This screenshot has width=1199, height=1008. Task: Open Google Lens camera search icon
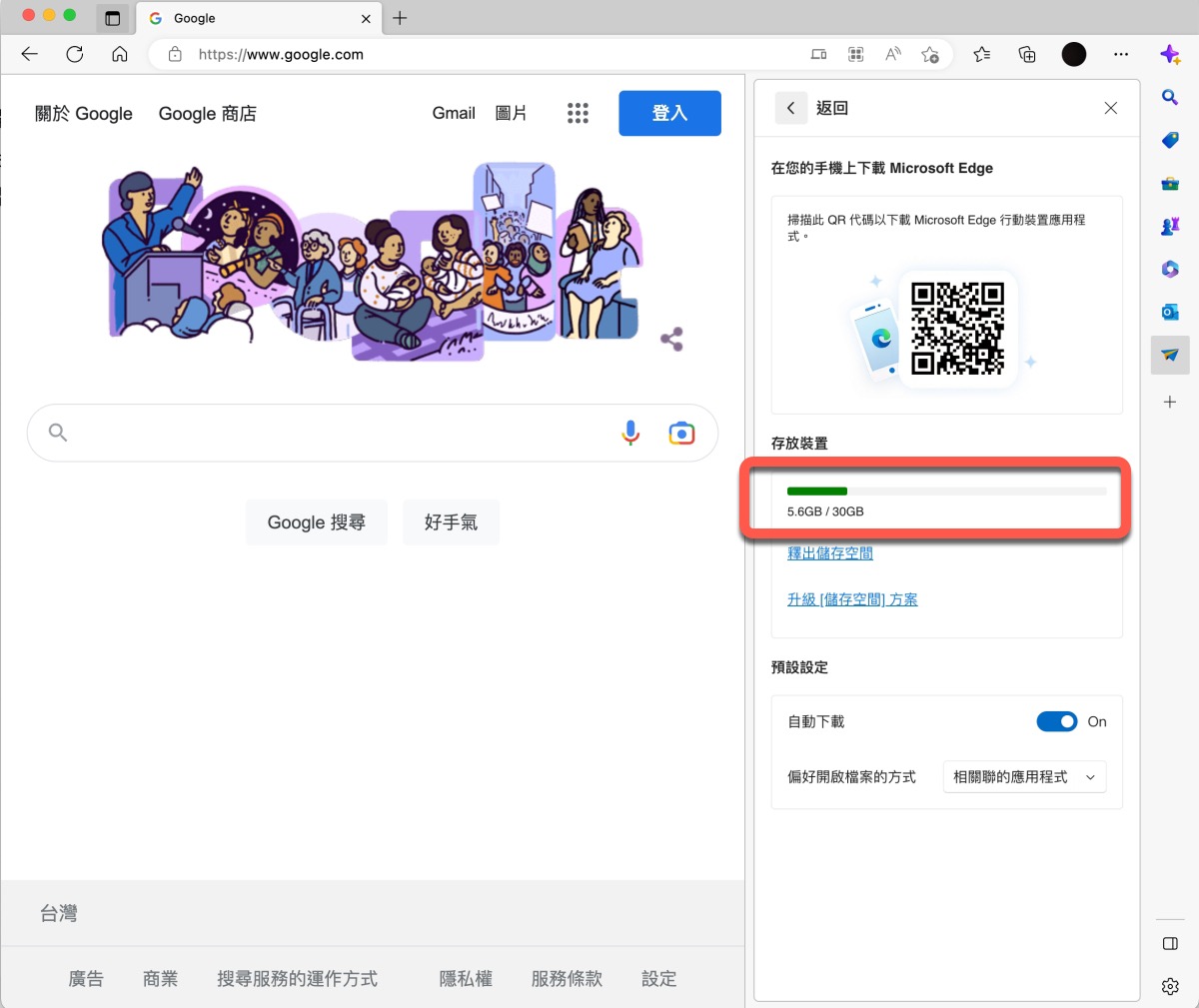point(681,433)
